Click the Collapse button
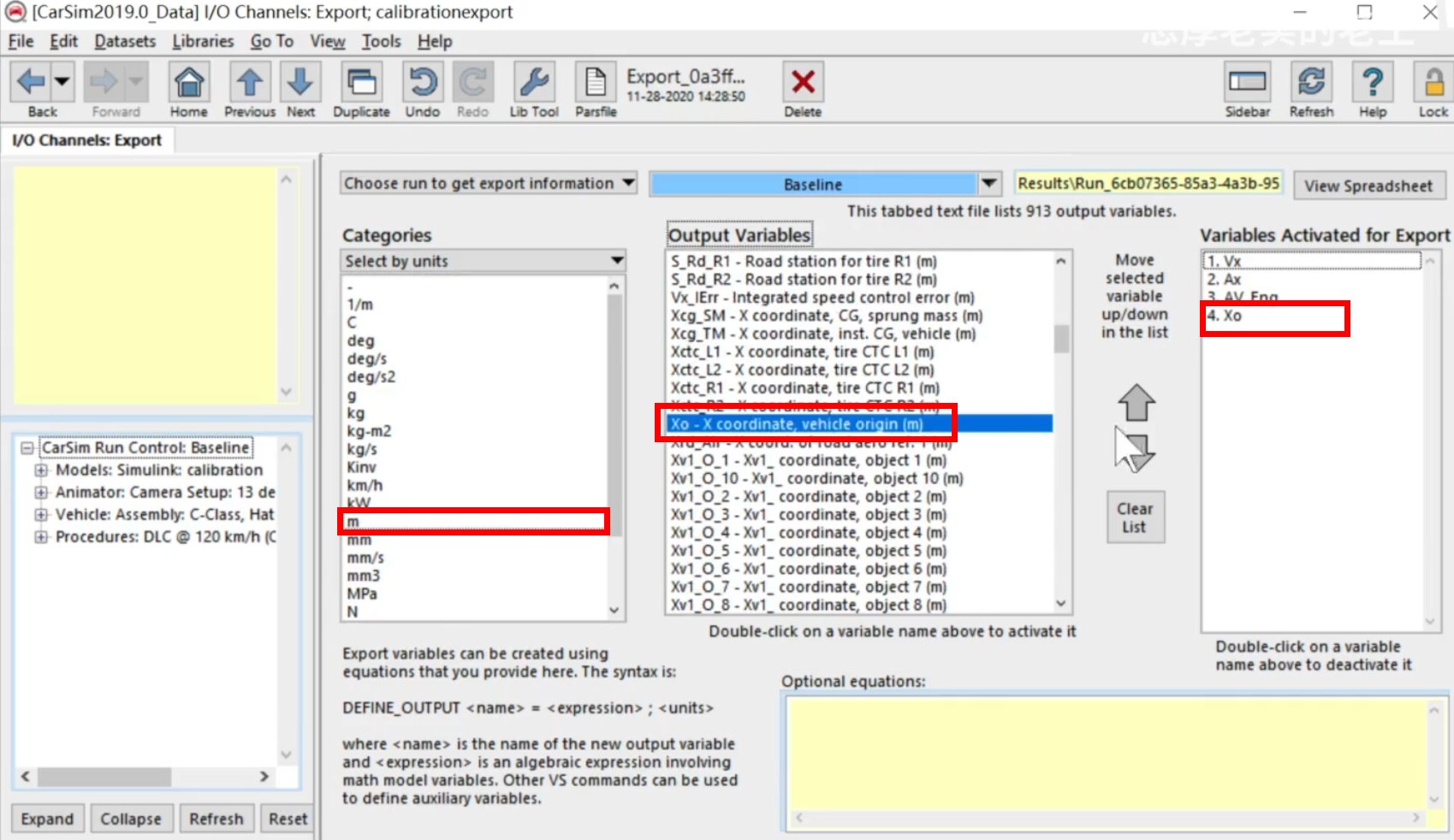 click(131, 819)
